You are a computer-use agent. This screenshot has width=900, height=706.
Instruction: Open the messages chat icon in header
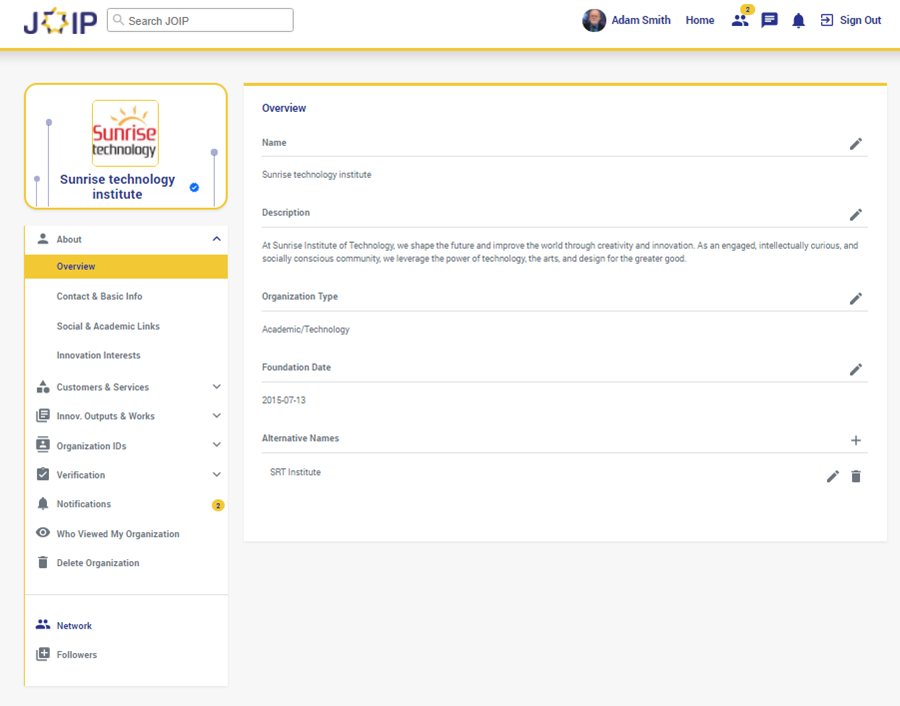(769, 20)
